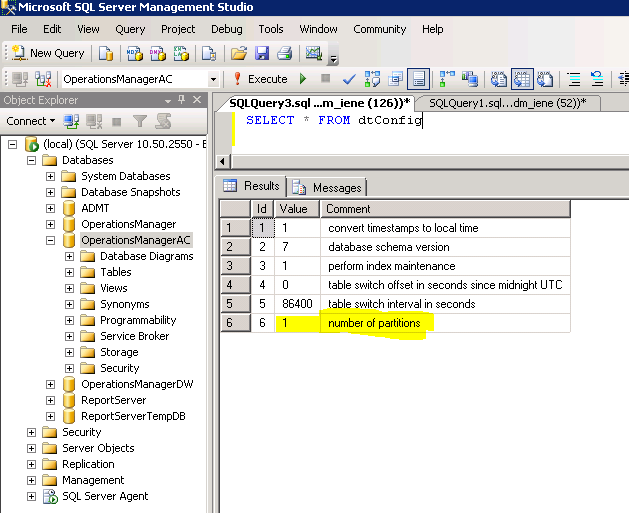629x513 pixels.
Task: Expand the Tables folder node
Action: tap(70, 272)
